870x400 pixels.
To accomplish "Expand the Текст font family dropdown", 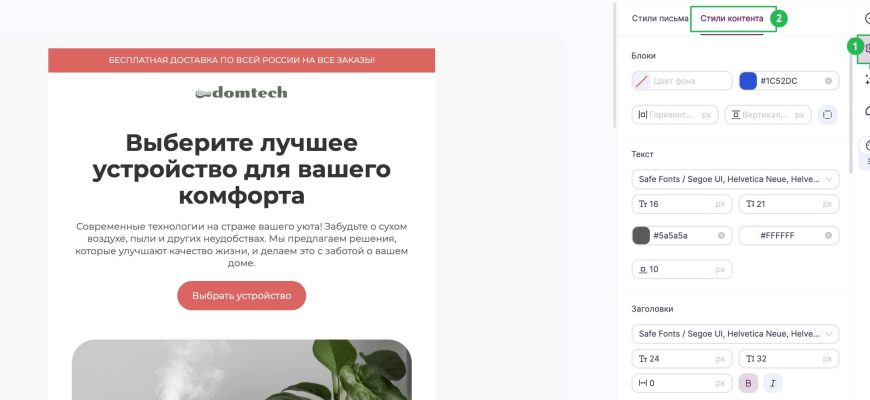I will click(x=735, y=179).
